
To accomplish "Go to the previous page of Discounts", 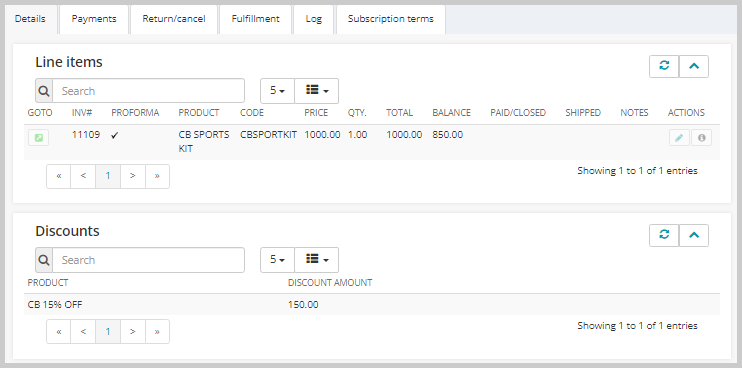I will pos(83,332).
